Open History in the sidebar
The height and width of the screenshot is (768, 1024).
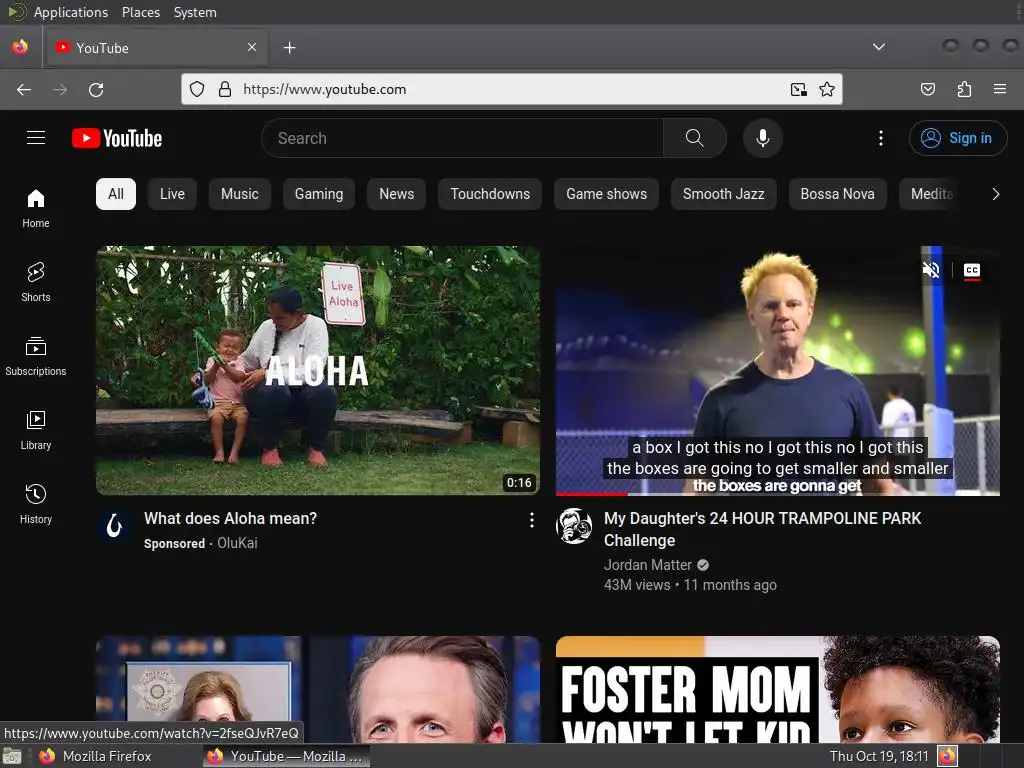pyautogui.click(x=36, y=504)
